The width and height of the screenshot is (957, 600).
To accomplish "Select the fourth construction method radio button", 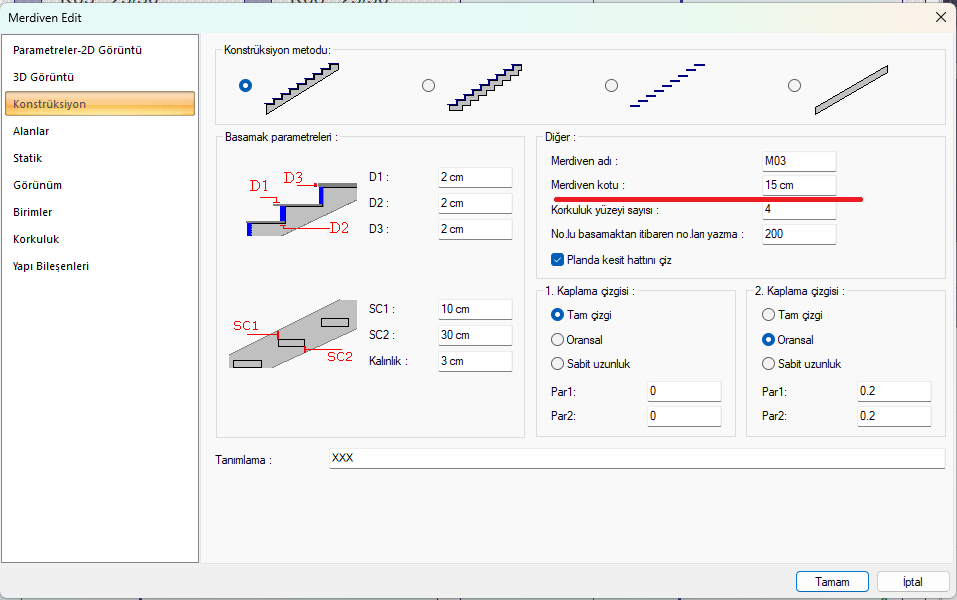I will [794, 85].
